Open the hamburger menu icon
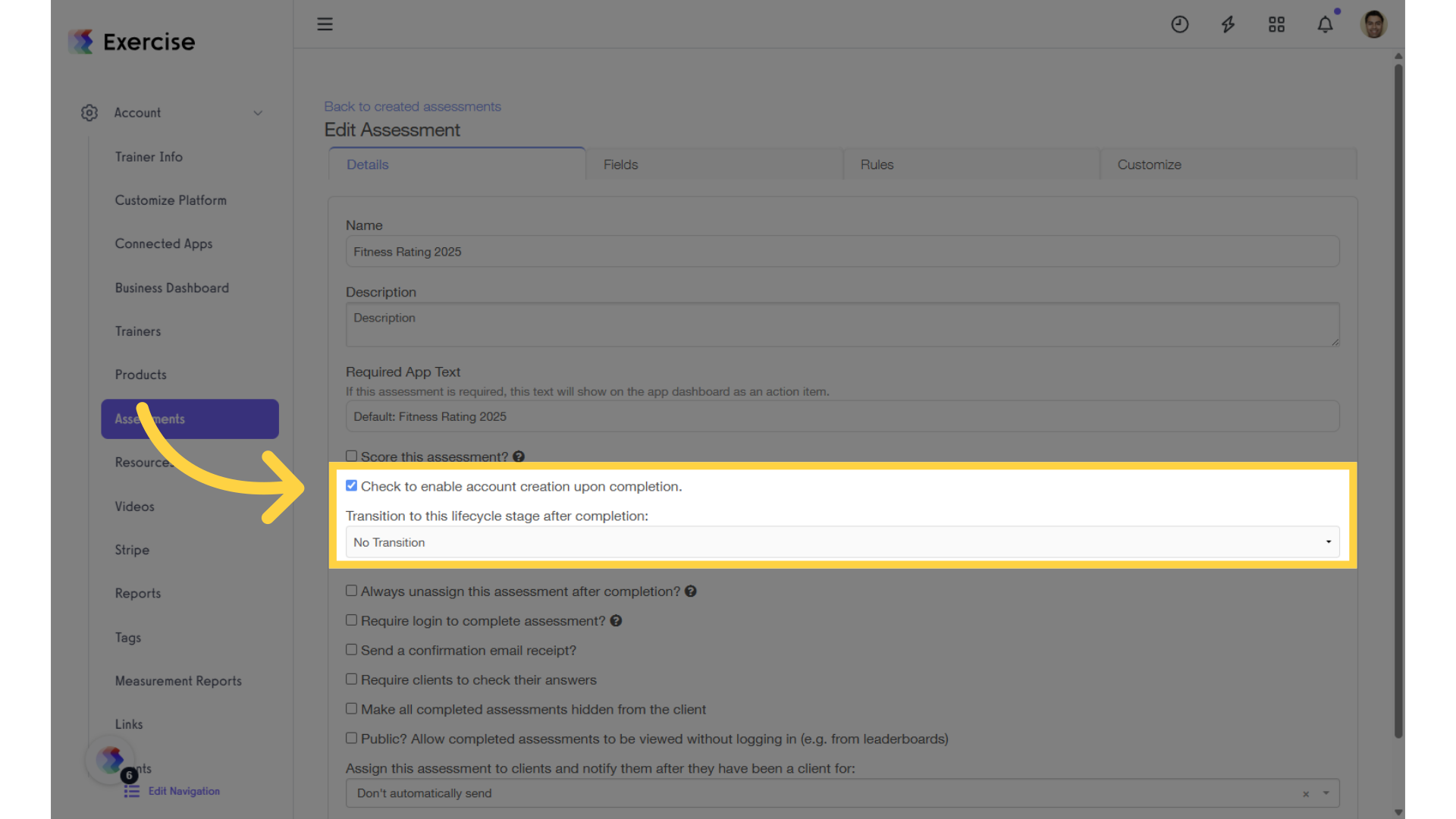The image size is (1456, 819). pyautogui.click(x=325, y=24)
